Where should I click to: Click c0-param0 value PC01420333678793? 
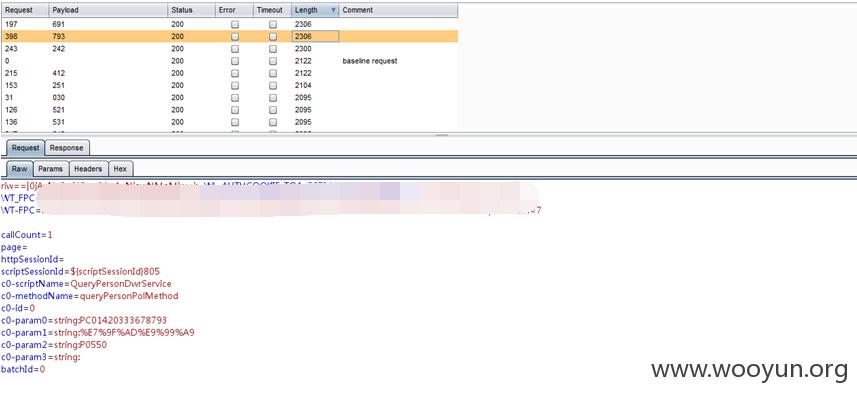tap(123, 320)
